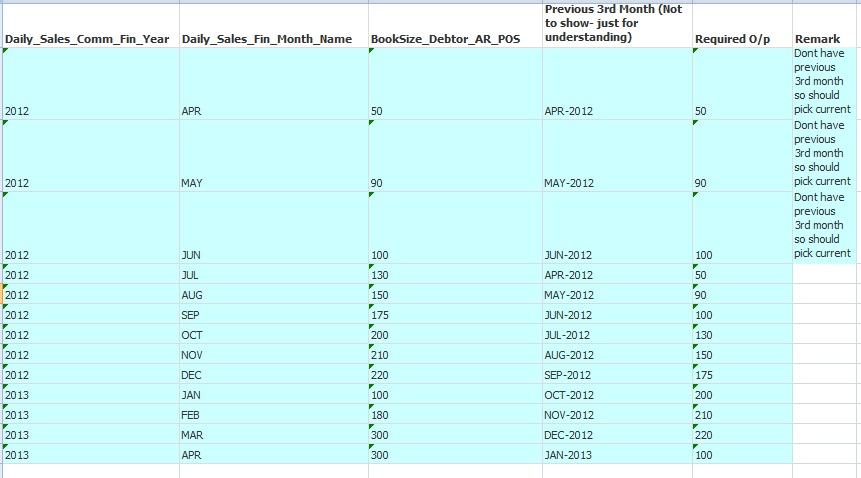Select the first Remark cell about previous month
Viewport: 861px width, 478px height.
coord(826,83)
